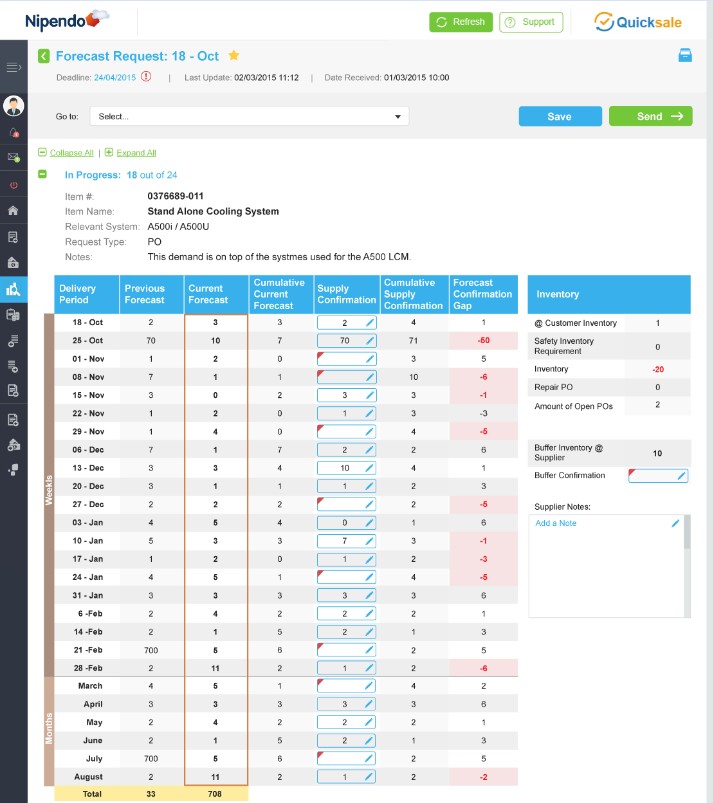This screenshot has height=803, width=713.
Task: Edit the supplier note pencil icon
Action: [675, 523]
